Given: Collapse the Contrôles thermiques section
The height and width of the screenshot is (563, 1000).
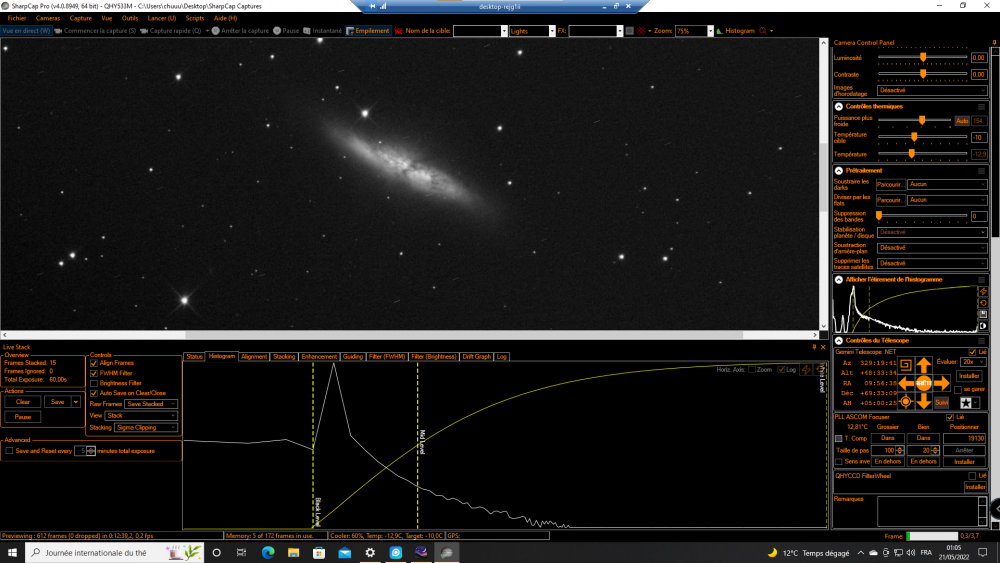Looking at the screenshot, I should point(839,106).
